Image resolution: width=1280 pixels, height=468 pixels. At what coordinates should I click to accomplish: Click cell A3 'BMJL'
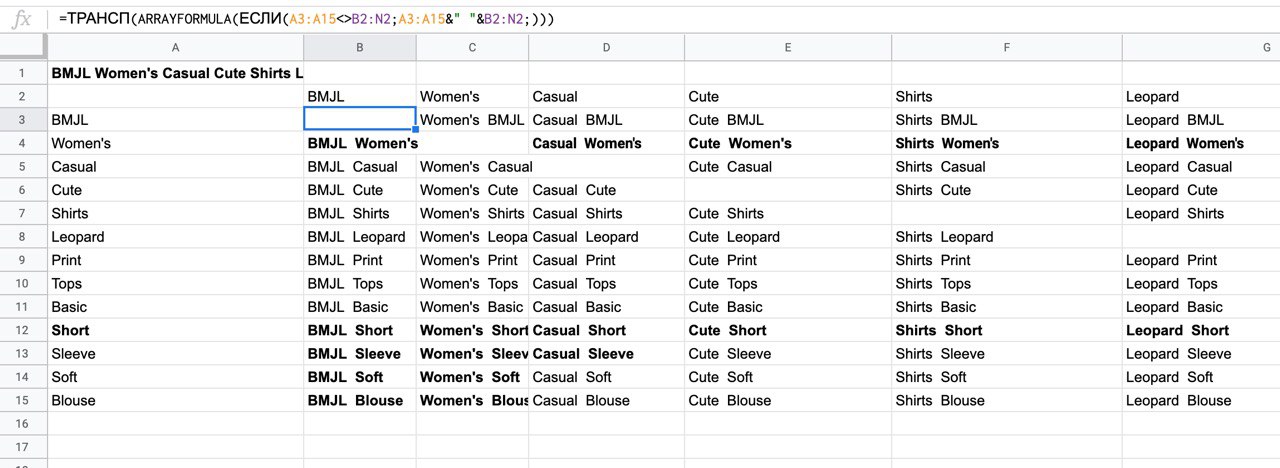pos(175,120)
